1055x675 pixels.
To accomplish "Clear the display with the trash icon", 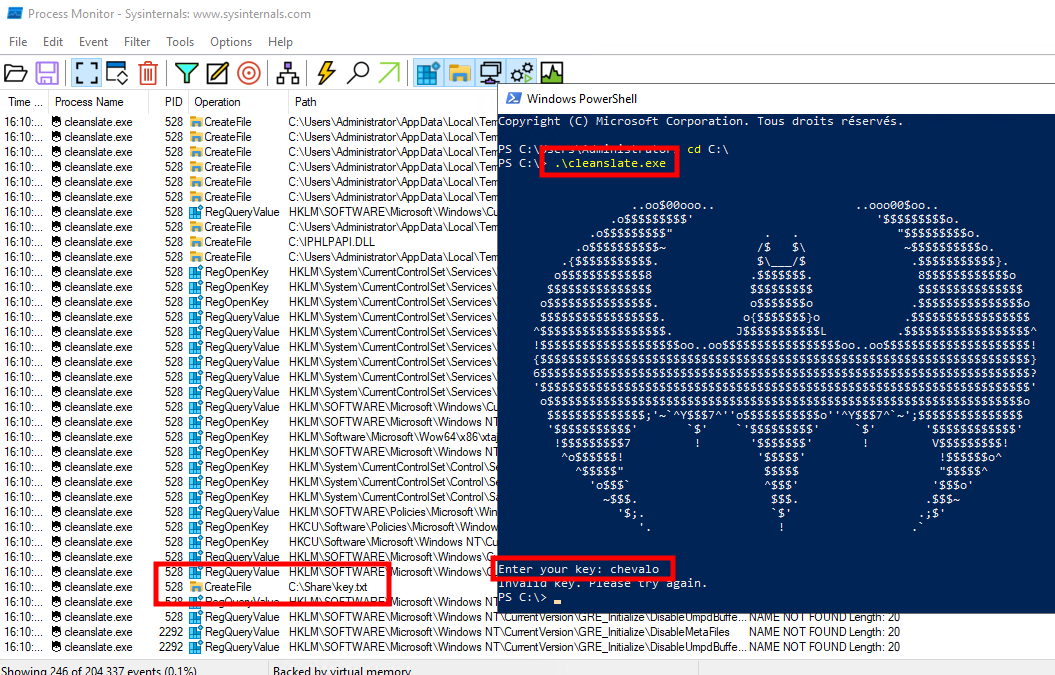I will pyautogui.click(x=148, y=73).
